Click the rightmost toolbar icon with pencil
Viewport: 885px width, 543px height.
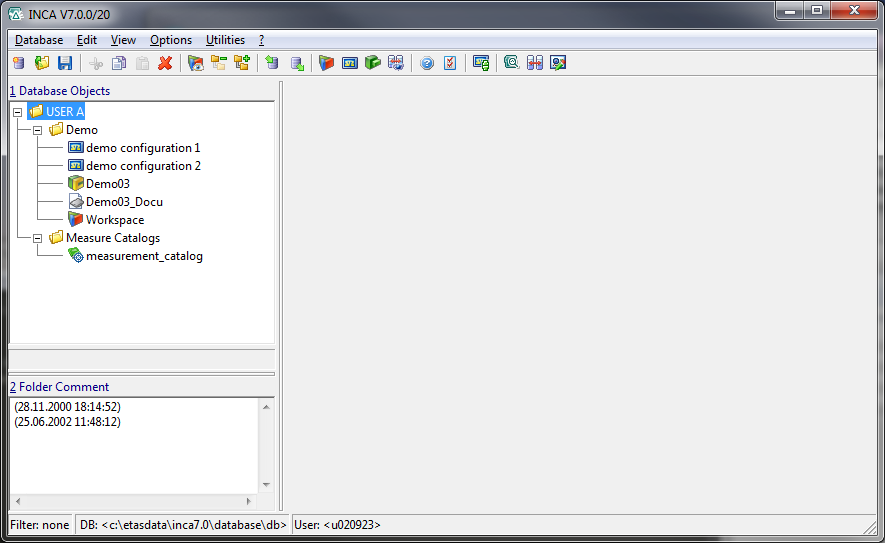(x=558, y=63)
